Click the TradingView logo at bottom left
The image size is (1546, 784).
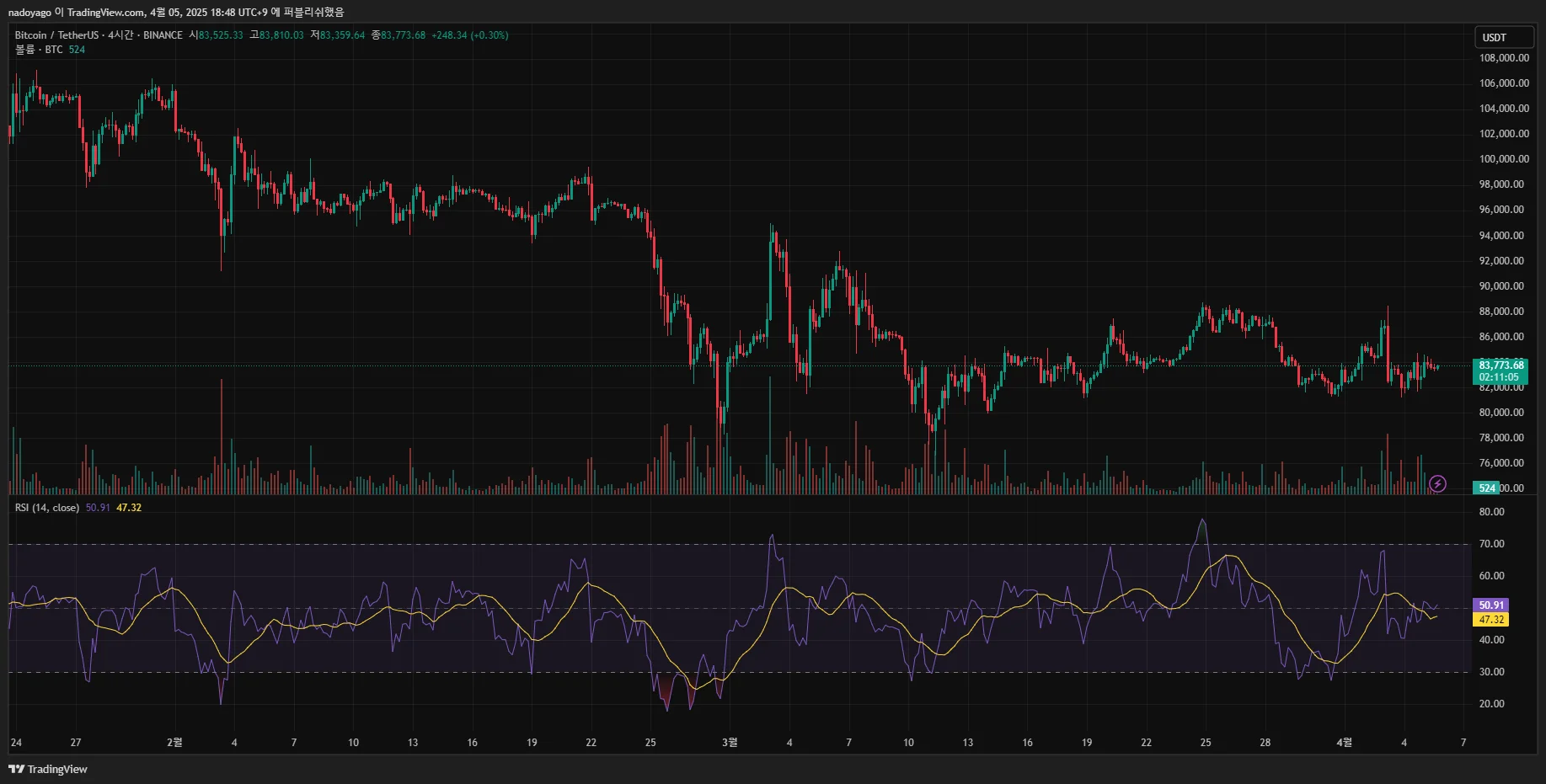click(48, 769)
